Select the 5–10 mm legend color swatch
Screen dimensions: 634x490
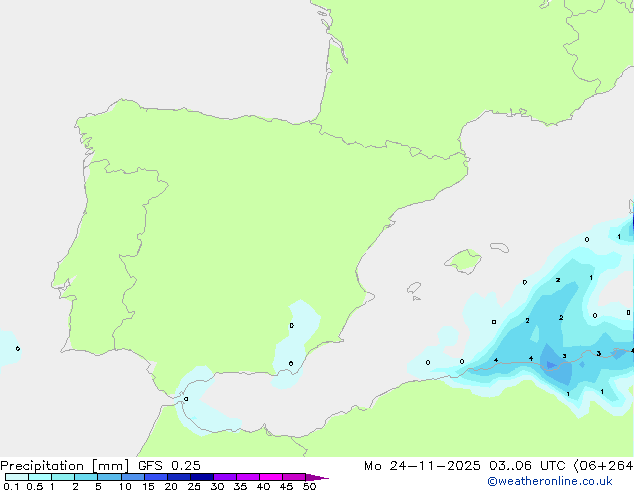coord(109,477)
